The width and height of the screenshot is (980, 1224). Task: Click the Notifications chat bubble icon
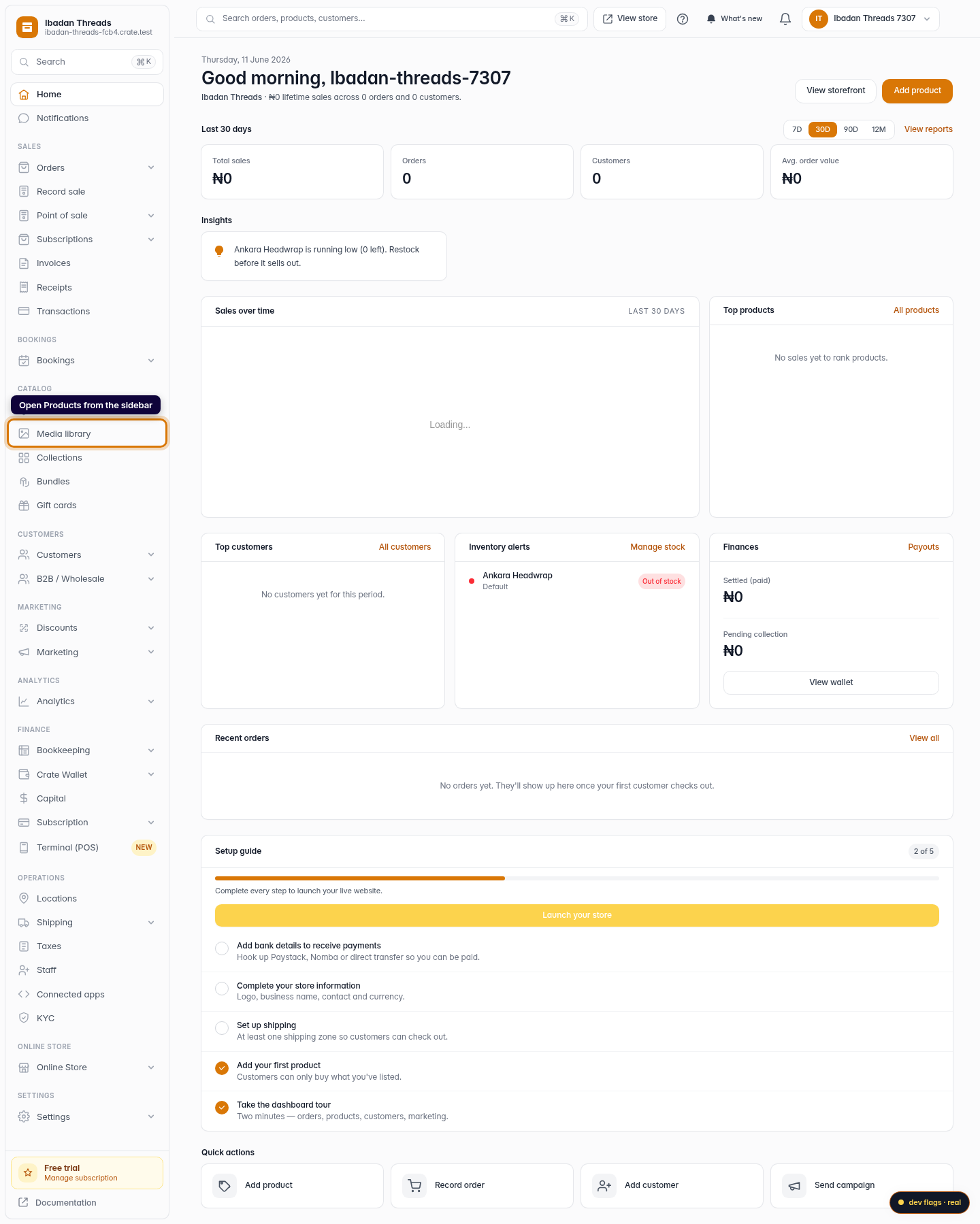[x=24, y=118]
